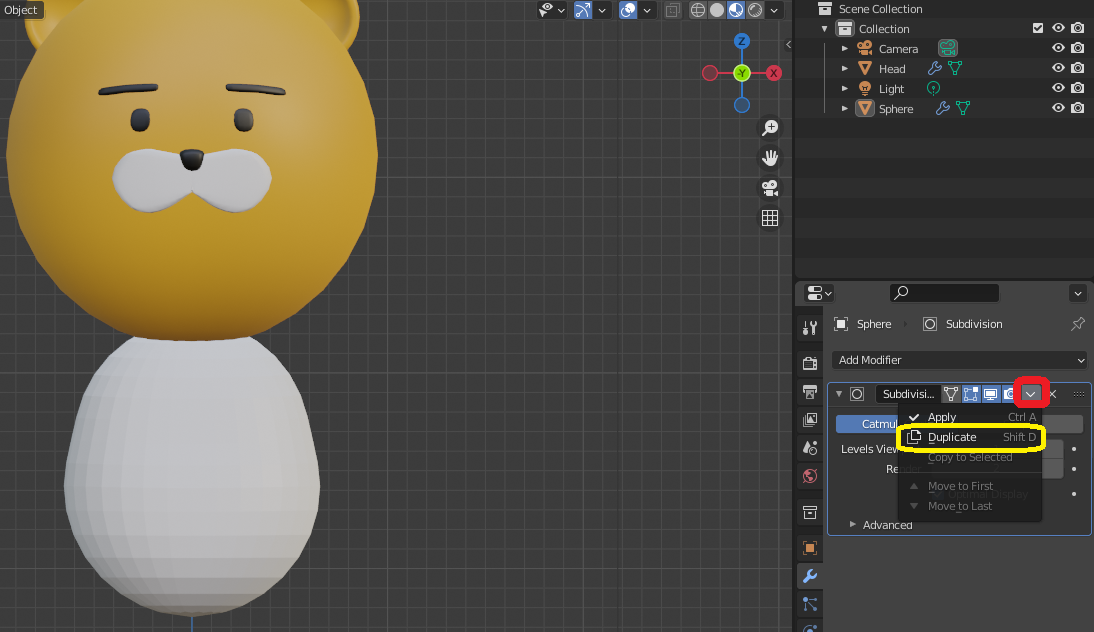Collapse the Collection tree in outliner

click(825, 29)
